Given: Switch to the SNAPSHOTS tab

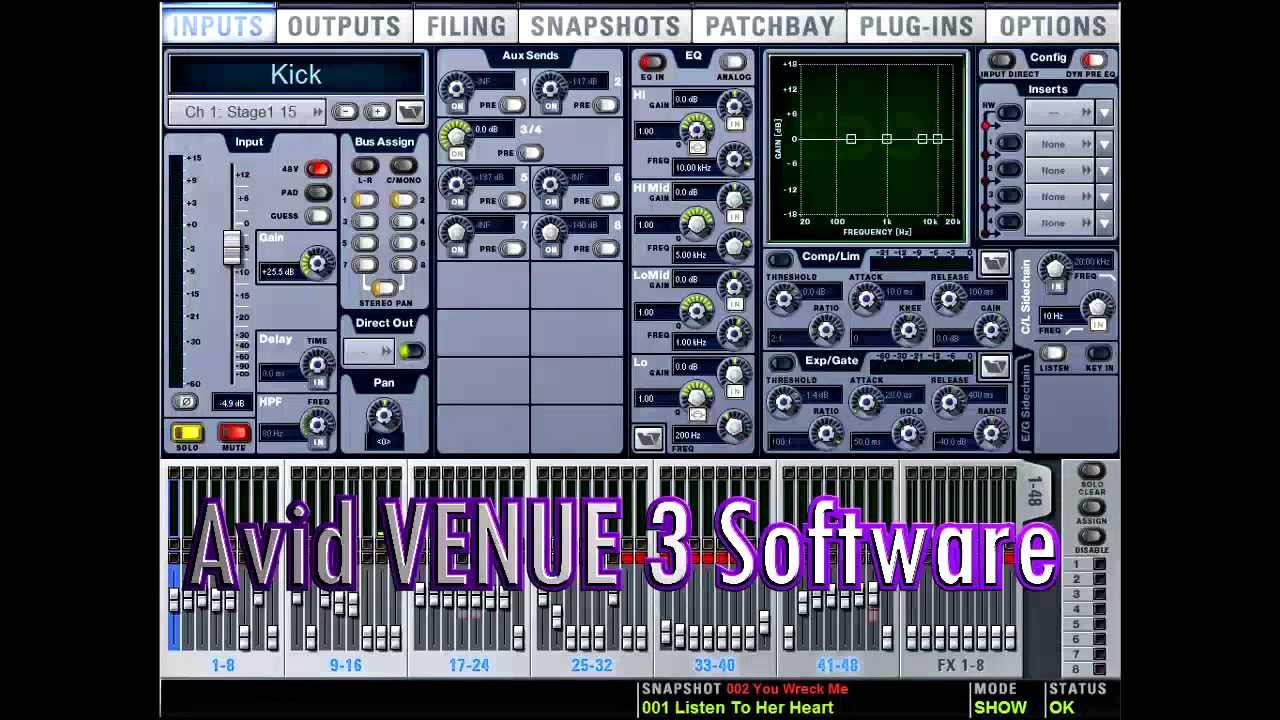Looking at the screenshot, I should (605, 26).
